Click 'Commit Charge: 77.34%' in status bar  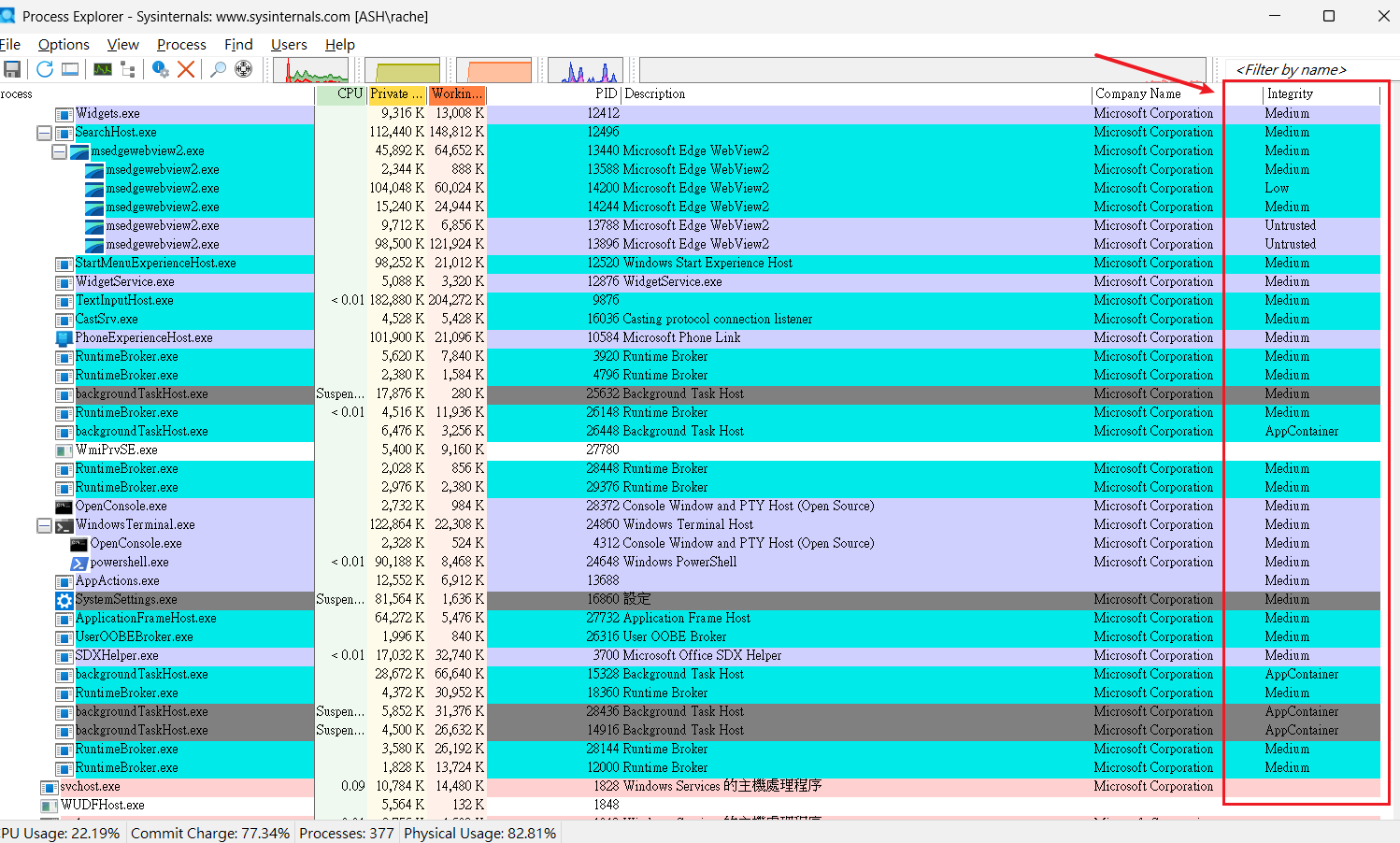pos(210,833)
